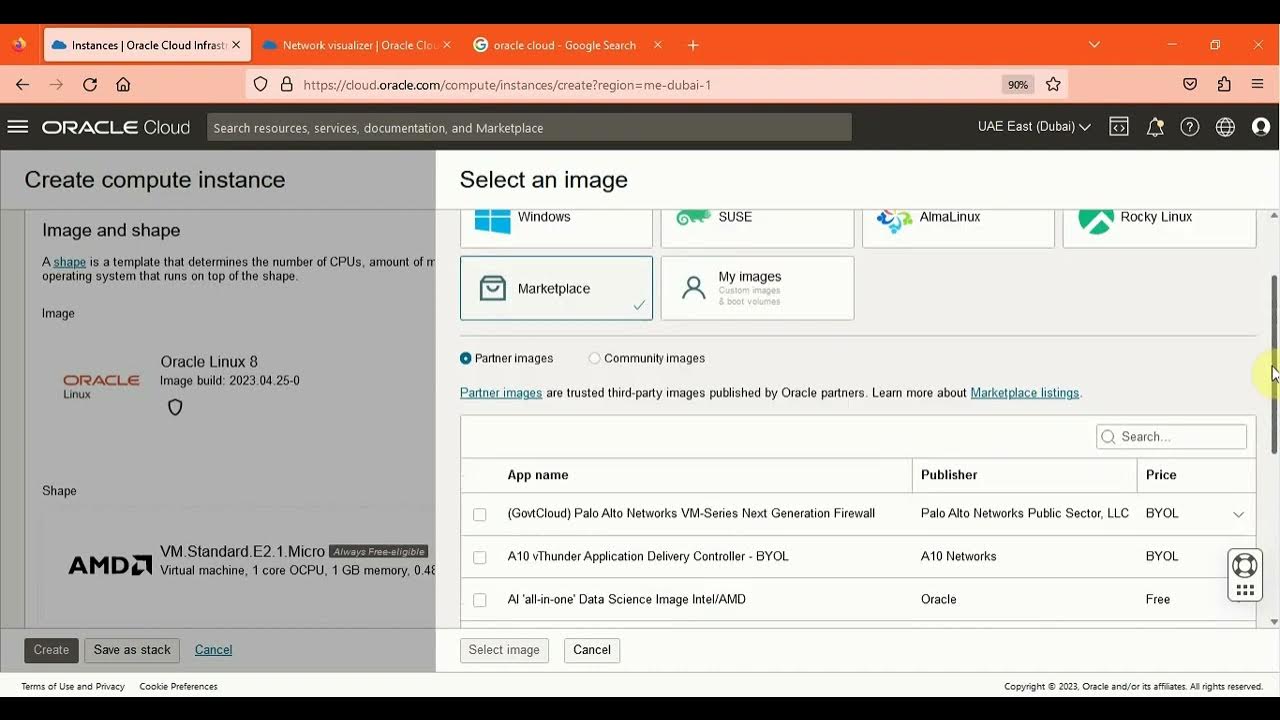Click the browser forward arrow
1280x720 pixels.
[56, 85]
